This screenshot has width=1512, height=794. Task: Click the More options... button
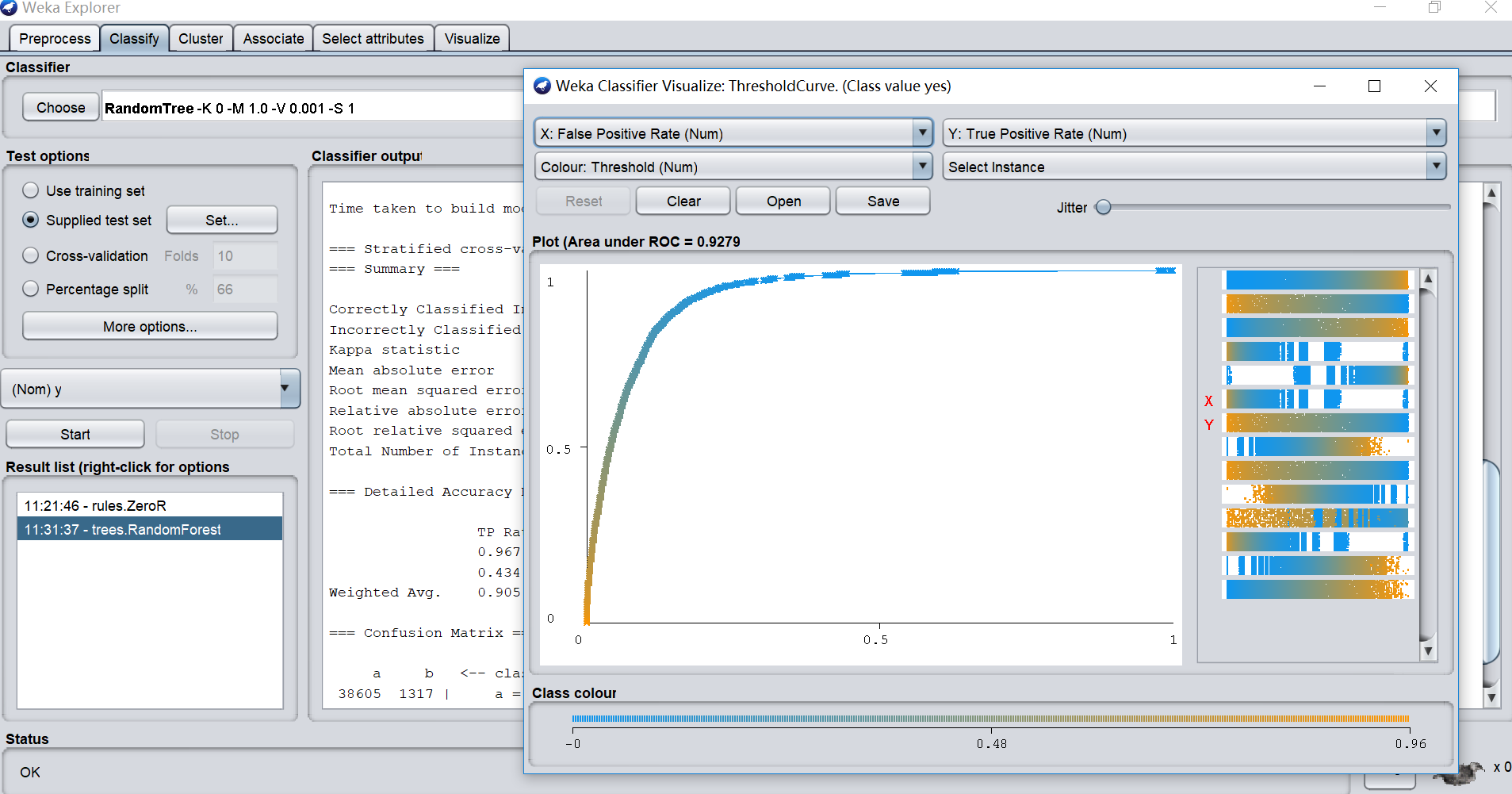pos(150,326)
